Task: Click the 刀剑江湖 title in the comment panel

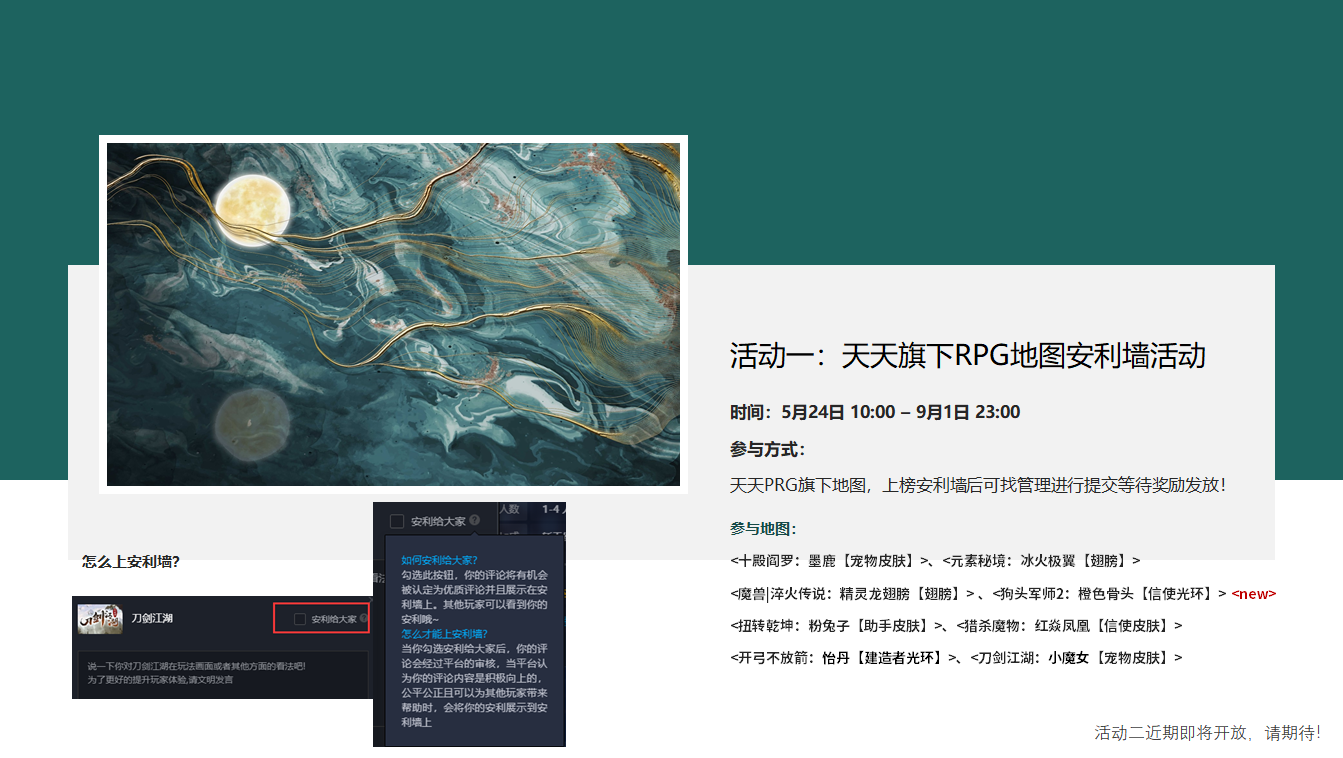Action: [x=152, y=619]
